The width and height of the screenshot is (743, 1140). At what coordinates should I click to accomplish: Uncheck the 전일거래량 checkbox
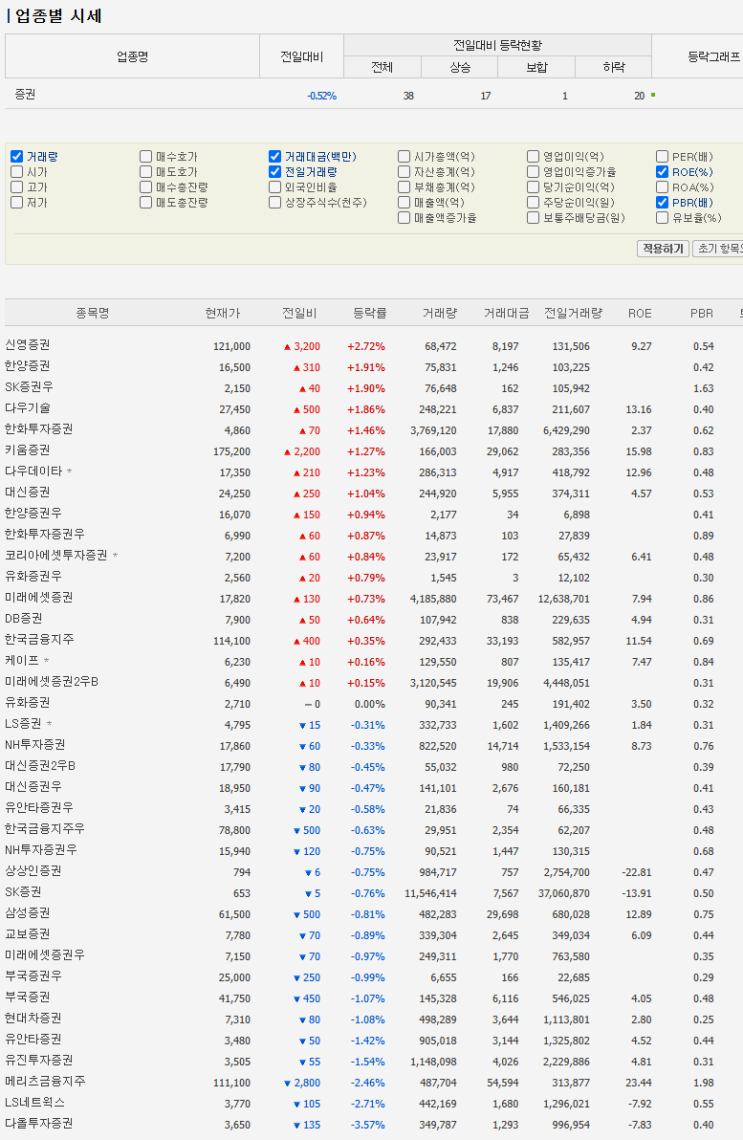pos(275,172)
